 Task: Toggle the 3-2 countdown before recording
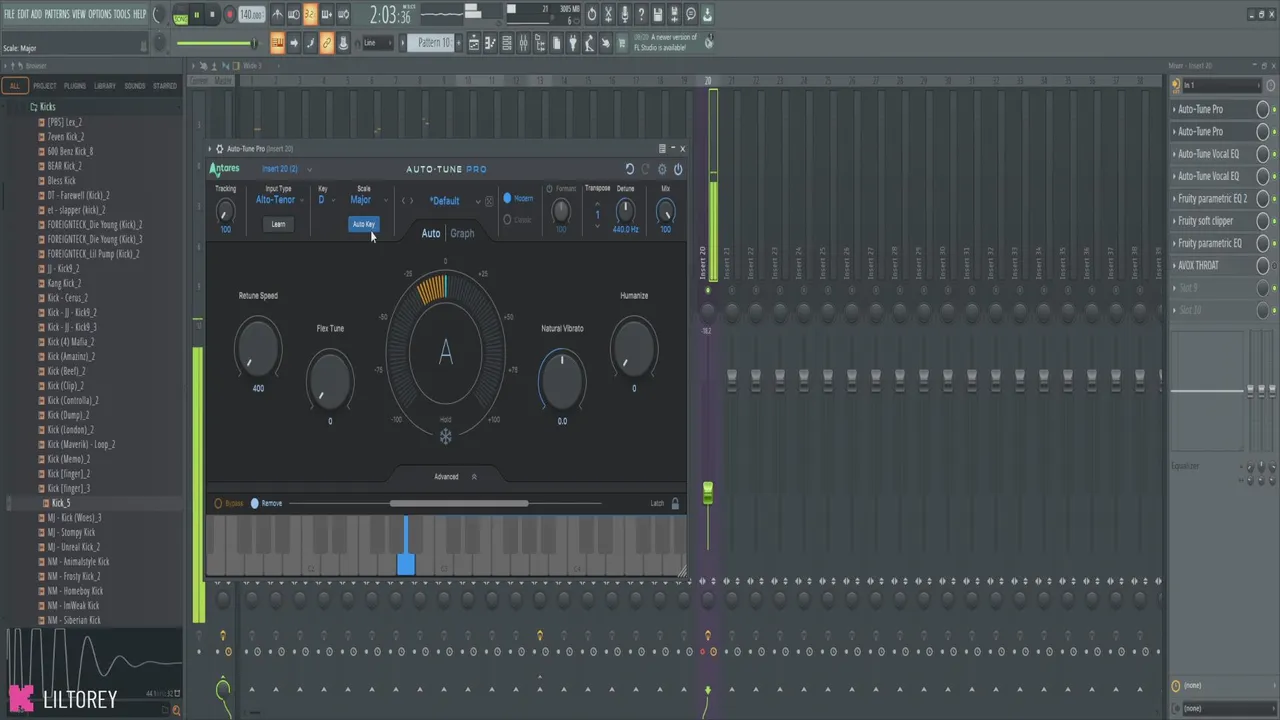pos(310,14)
